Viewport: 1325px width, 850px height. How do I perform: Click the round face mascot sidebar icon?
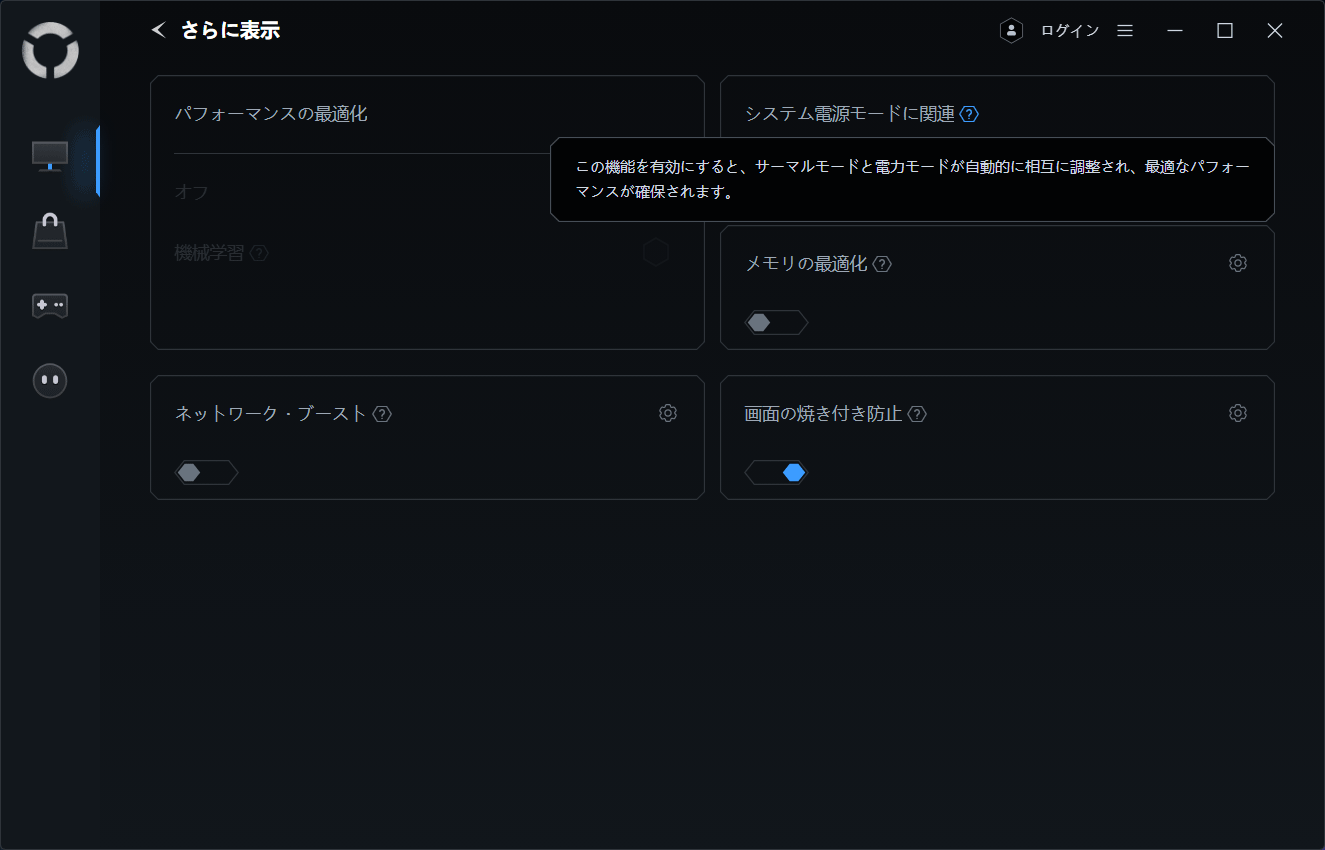50,380
